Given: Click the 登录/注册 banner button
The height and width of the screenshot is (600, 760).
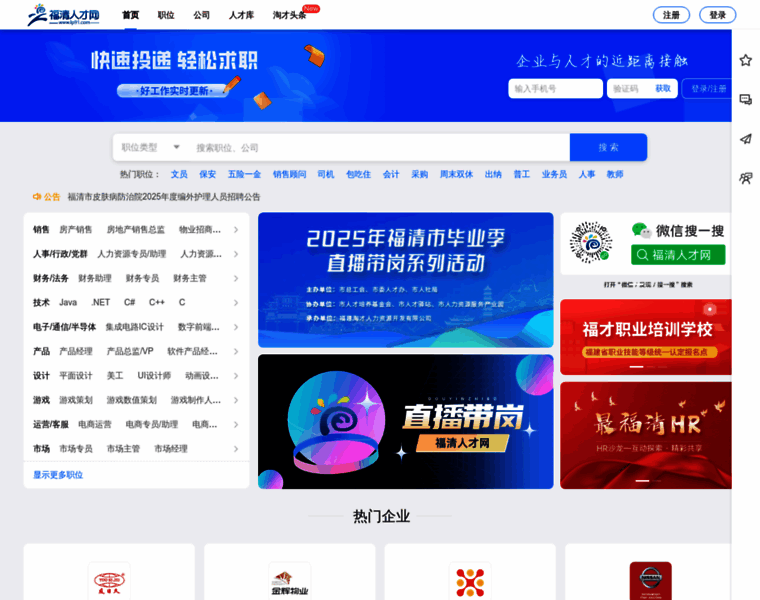Looking at the screenshot, I should (708, 89).
